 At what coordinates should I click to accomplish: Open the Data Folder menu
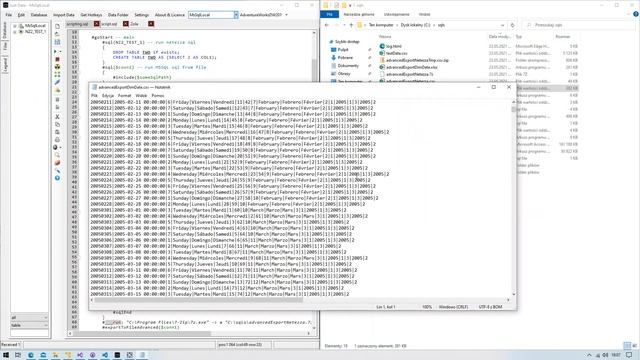(118, 15)
